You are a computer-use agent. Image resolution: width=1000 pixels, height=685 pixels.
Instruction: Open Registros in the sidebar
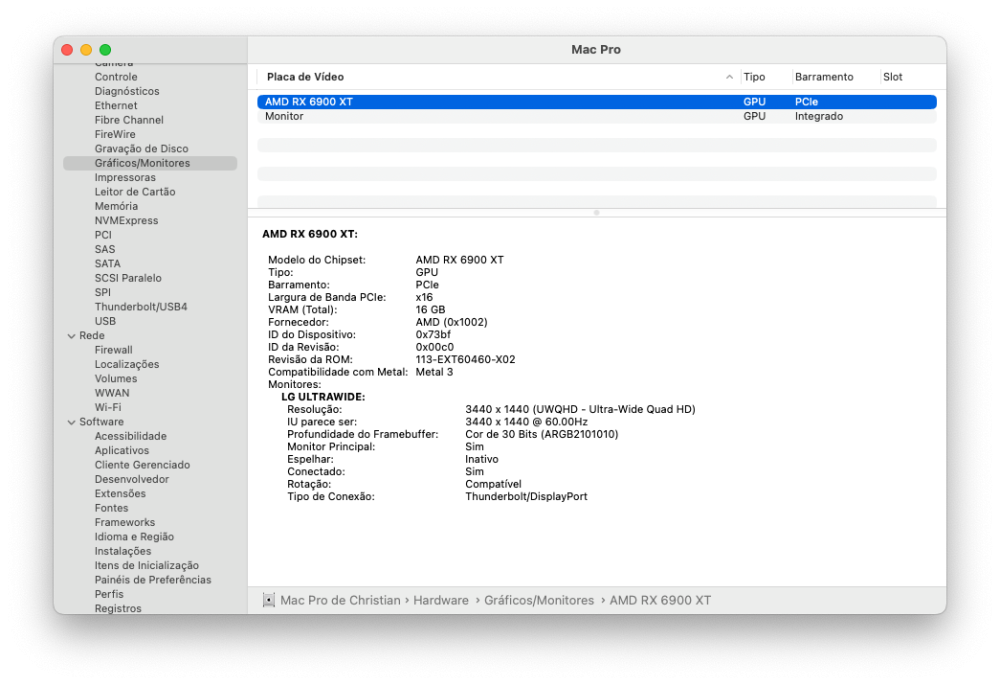point(118,608)
